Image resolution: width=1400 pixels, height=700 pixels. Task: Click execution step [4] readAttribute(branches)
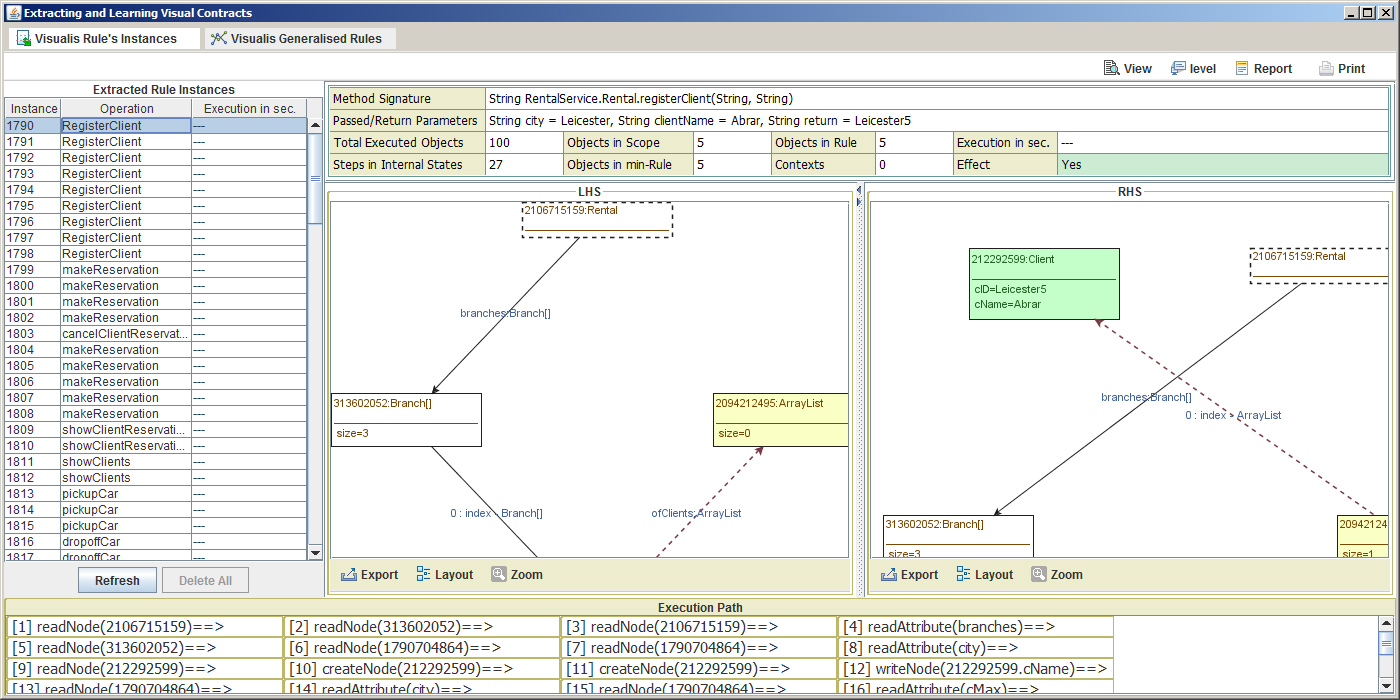pos(975,627)
